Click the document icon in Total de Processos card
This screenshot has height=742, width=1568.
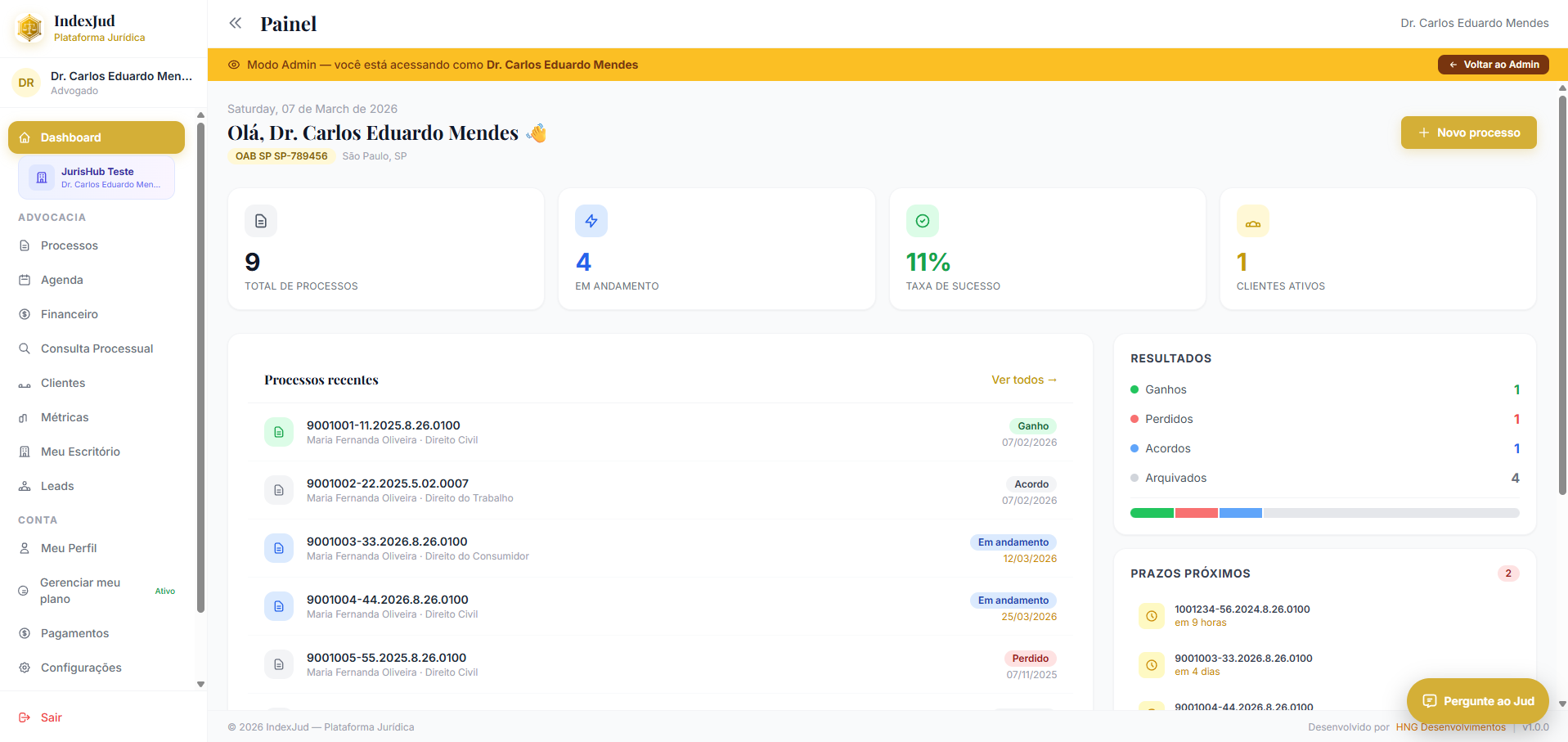[261, 221]
